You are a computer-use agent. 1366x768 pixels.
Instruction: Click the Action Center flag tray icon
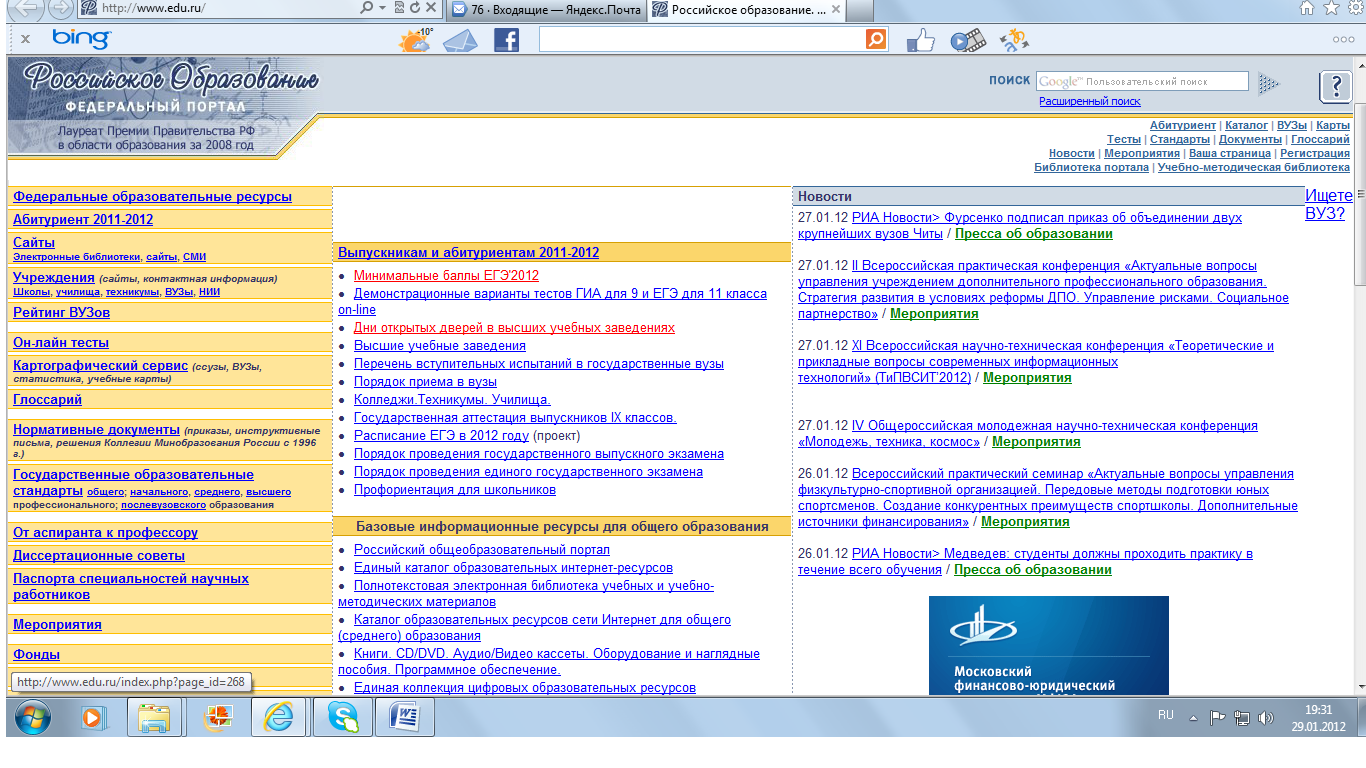[x=1218, y=717]
